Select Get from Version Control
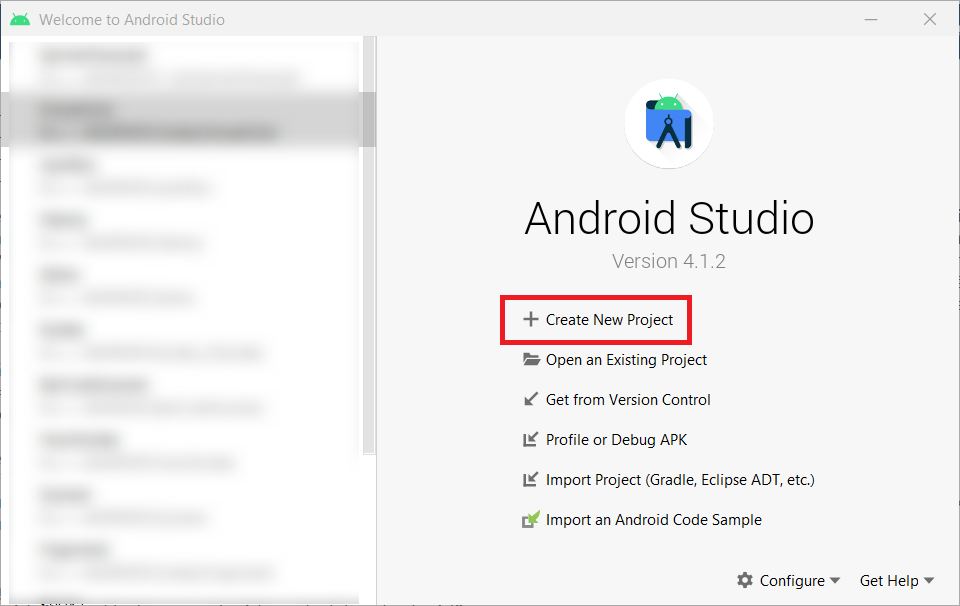Screen dimensions: 960x606 (x=628, y=400)
